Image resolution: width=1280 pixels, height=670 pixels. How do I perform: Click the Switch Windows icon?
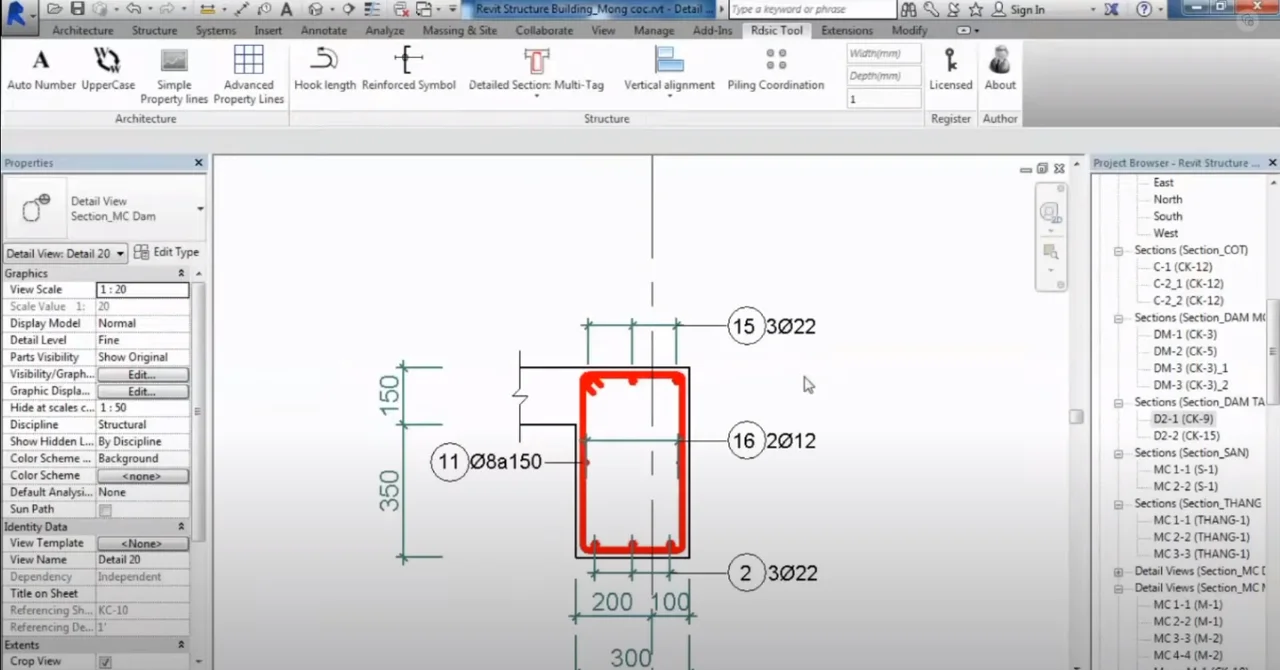coord(423,9)
